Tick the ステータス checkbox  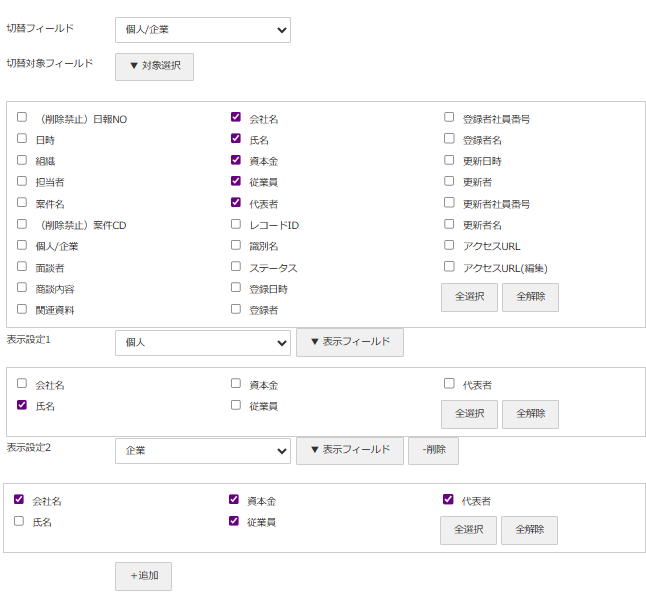[236, 267]
